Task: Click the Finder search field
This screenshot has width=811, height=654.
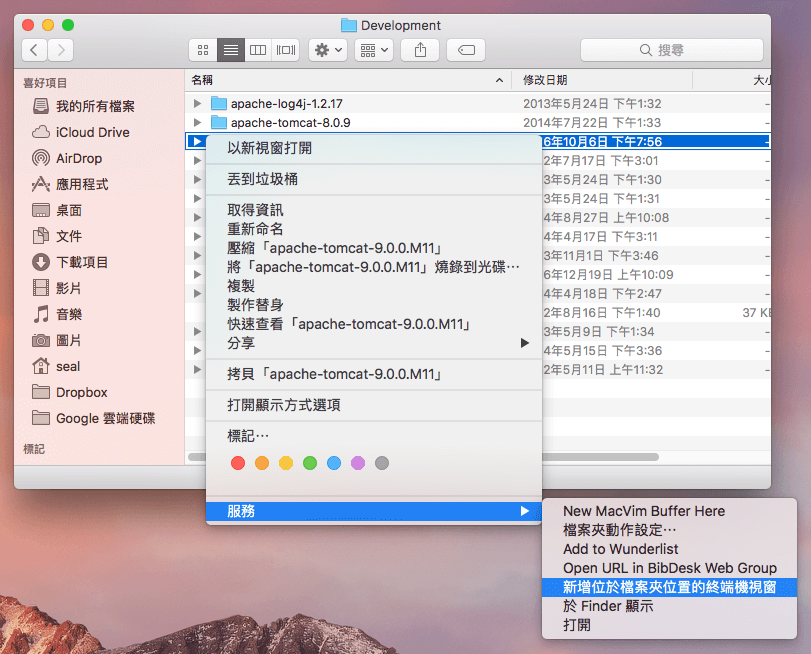Action: pyautogui.click(x=675, y=49)
